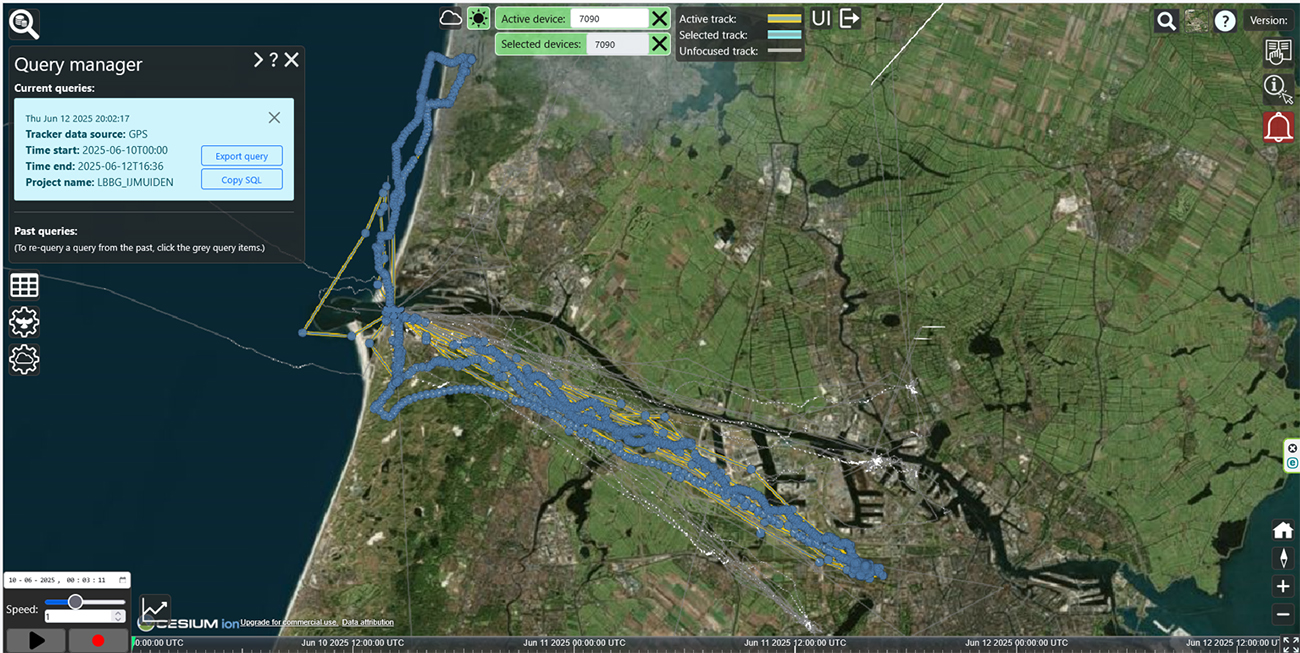
Task: Click the compass north orientation button
Action: coord(1282,558)
